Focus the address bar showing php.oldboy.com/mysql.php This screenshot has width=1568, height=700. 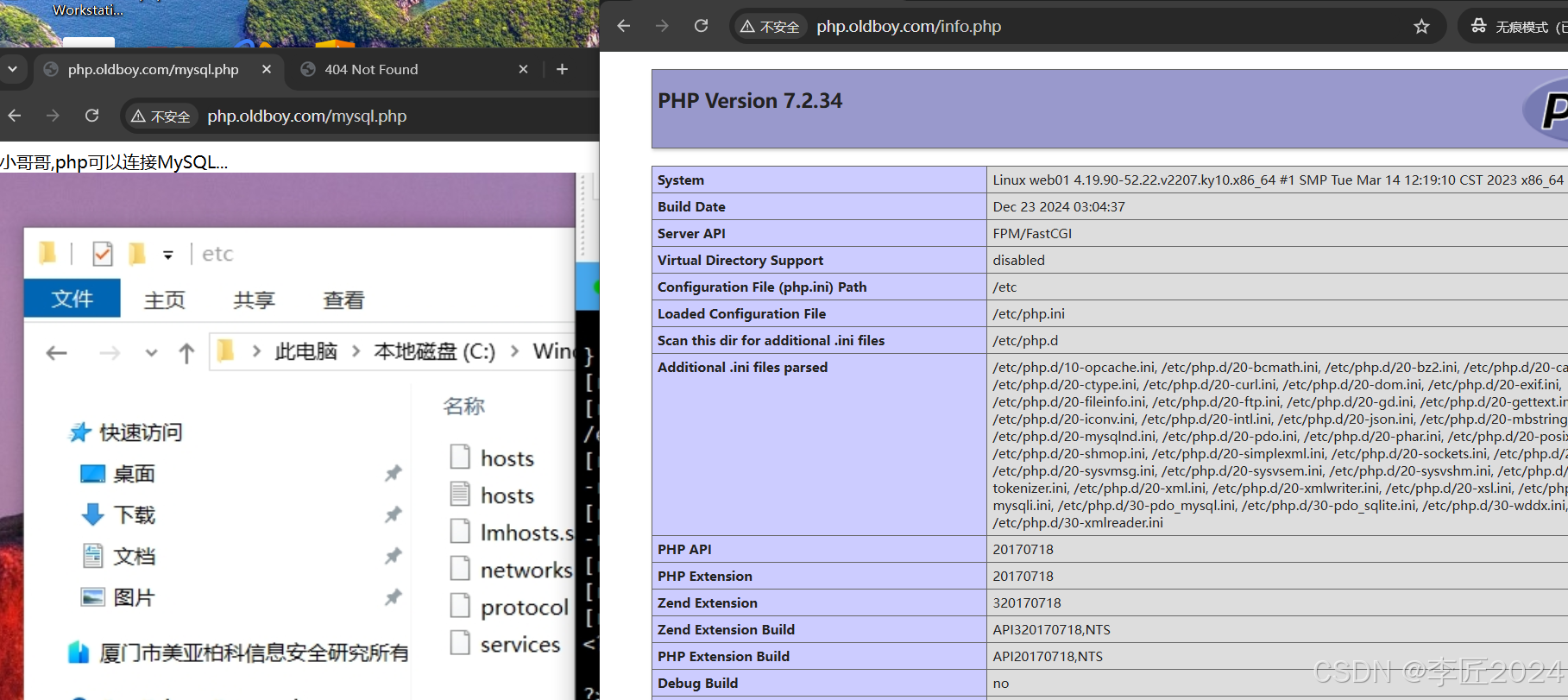[x=306, y=116]
